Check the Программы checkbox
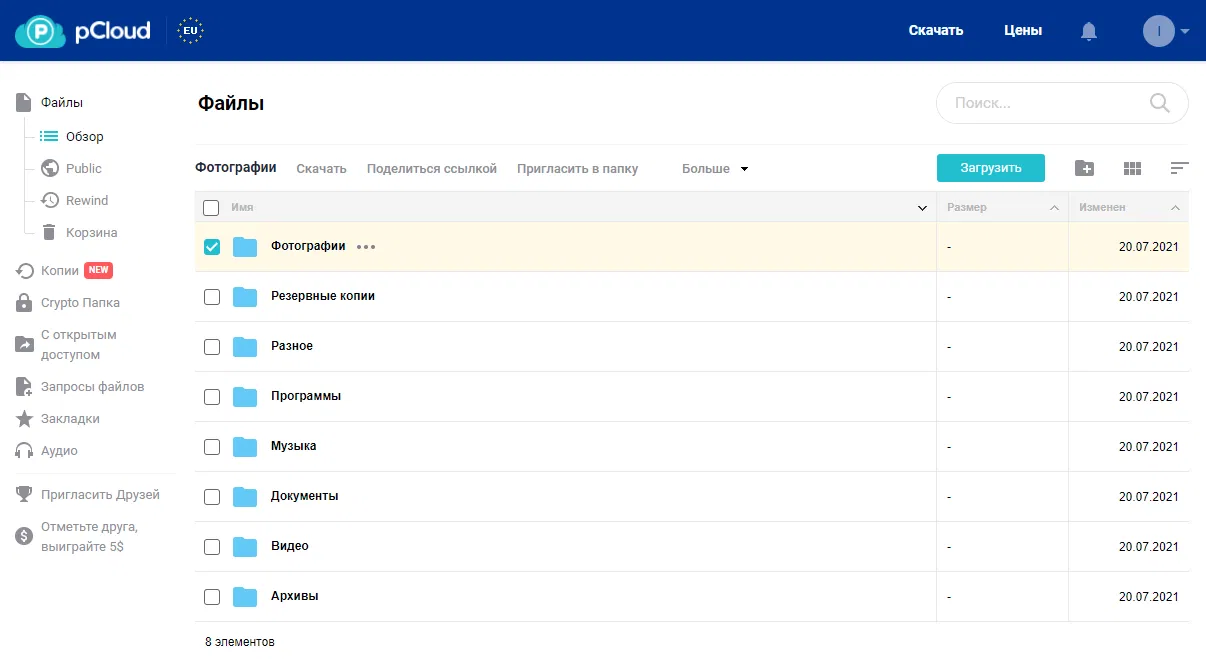This screenshot has width=1206, height=659. [212, 397]
